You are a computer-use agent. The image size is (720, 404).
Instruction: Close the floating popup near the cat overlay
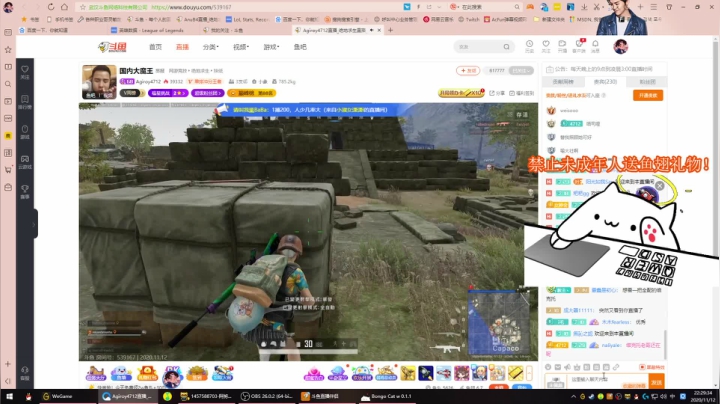click(x=659, y=185)
